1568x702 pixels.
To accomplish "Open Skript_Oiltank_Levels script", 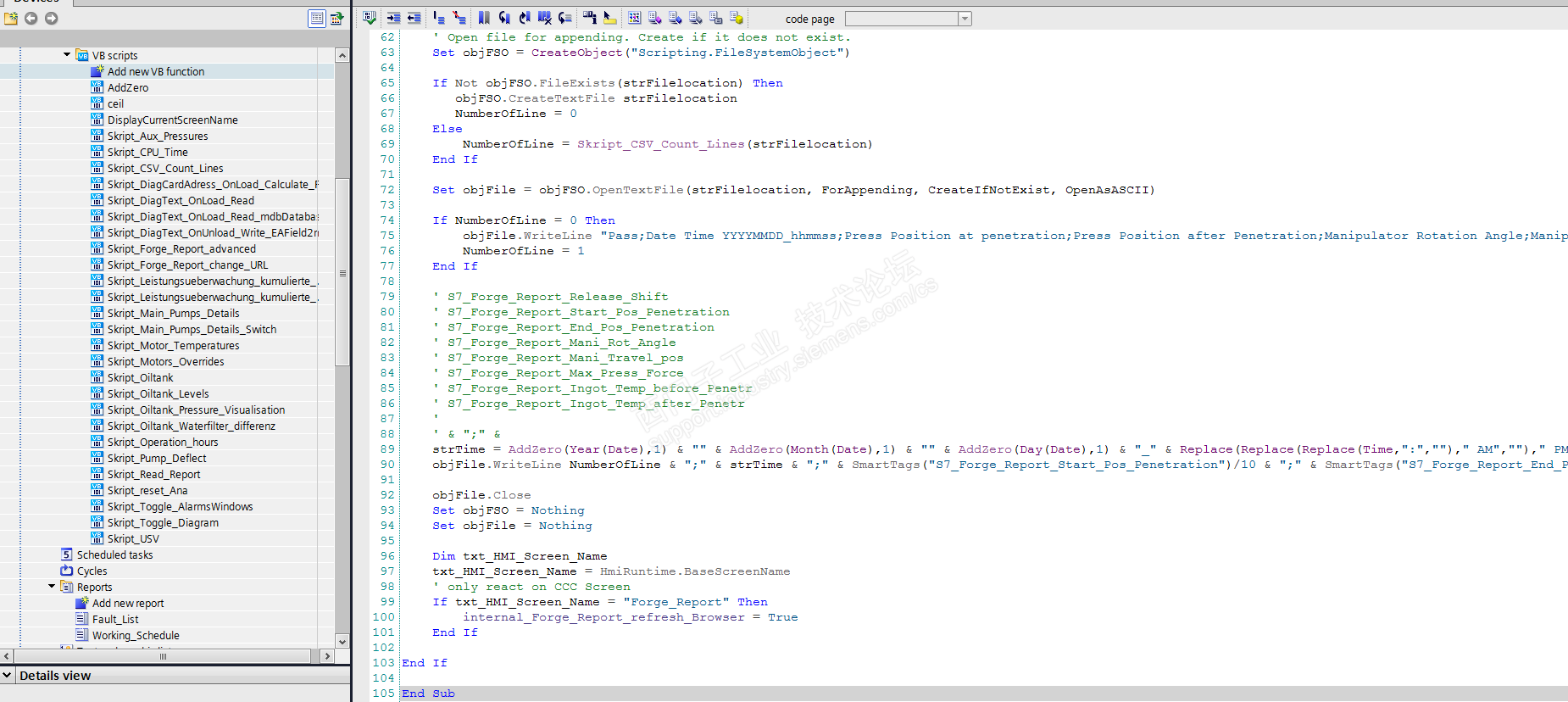I will tap(158, 394).
